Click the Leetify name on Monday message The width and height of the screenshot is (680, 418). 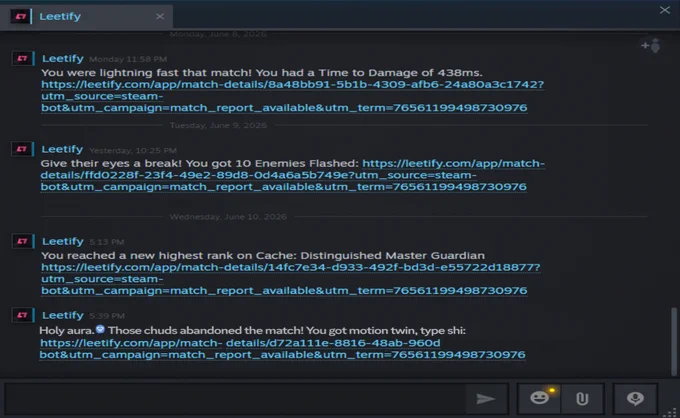[x=62, y=58]
